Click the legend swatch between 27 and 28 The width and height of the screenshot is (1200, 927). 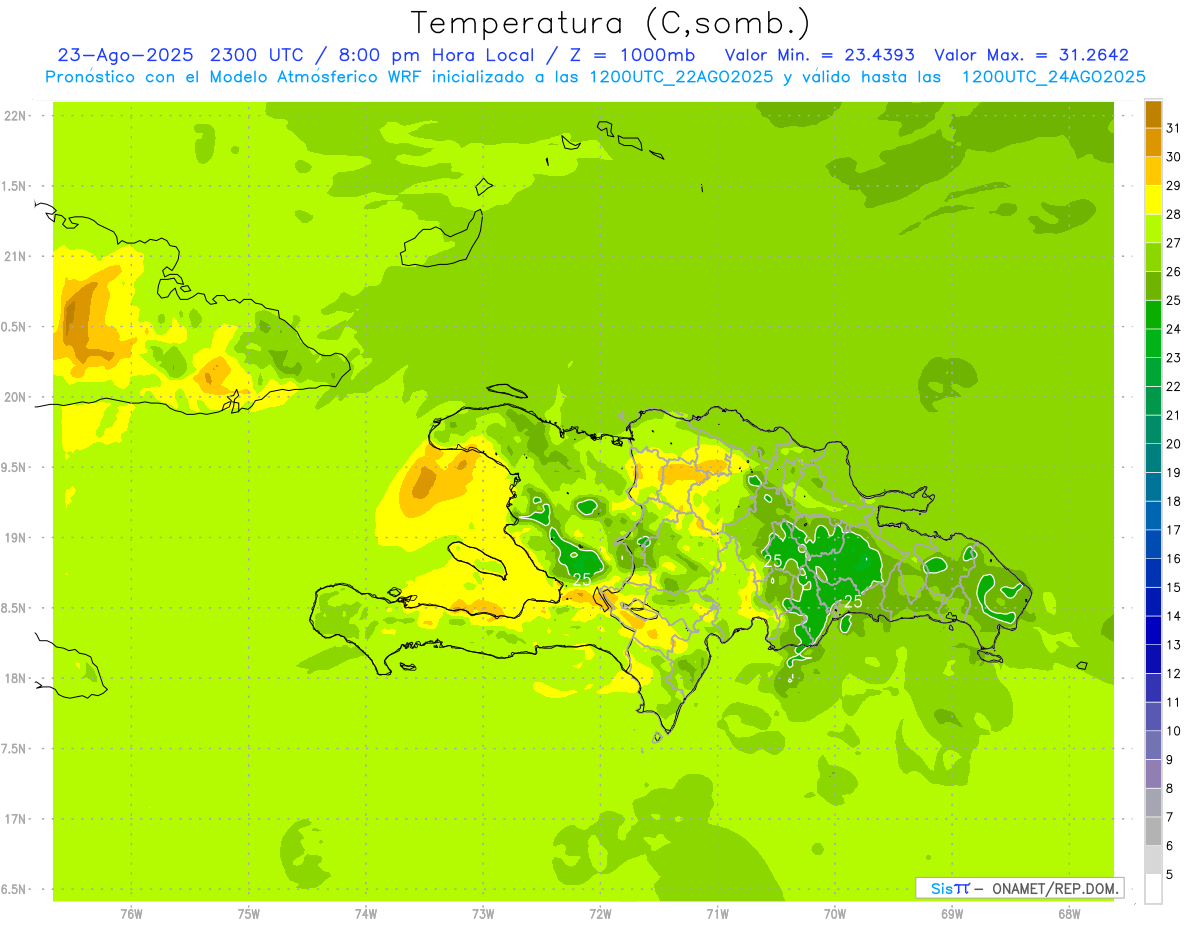click(1153, 229)
